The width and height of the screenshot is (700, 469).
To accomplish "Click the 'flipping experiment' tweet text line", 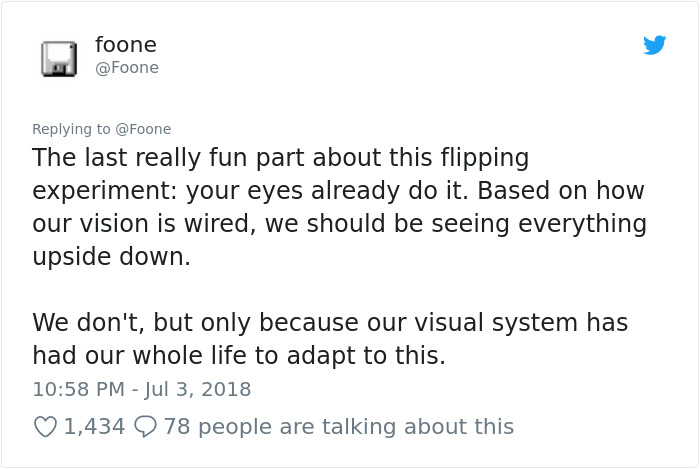I will click(280, 158).
